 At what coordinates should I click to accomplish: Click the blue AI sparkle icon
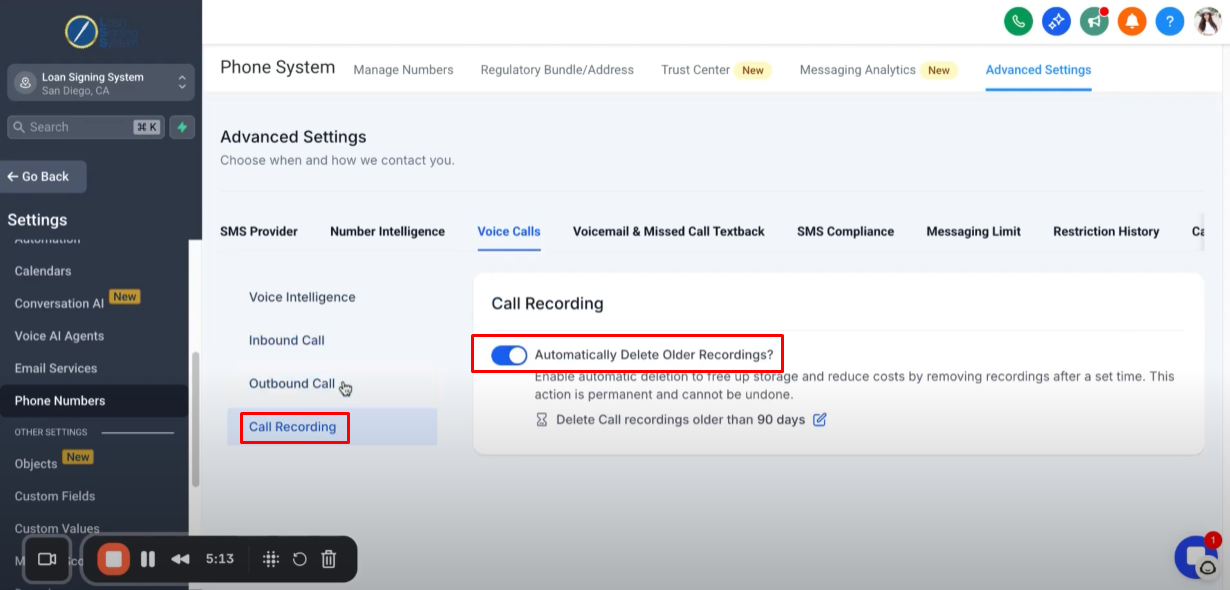point(1056,21)
